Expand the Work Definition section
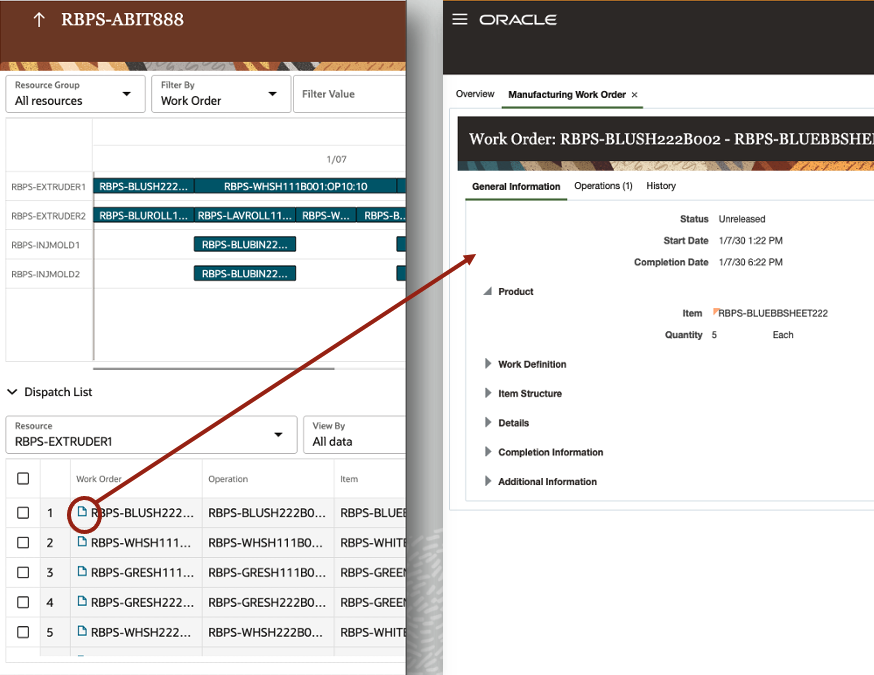874x675 pixels. click(488, 363)
